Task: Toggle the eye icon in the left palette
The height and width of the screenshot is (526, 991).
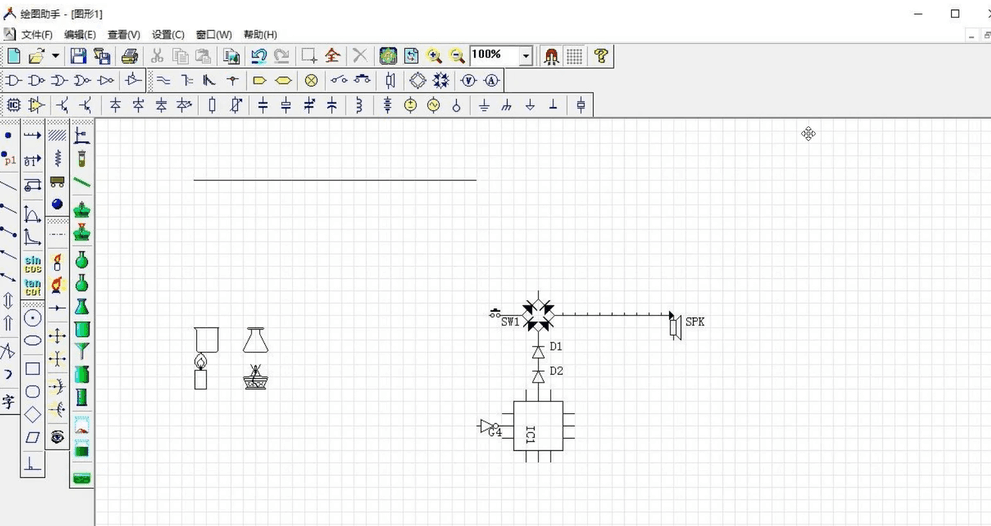Action: tap(58, 437)
